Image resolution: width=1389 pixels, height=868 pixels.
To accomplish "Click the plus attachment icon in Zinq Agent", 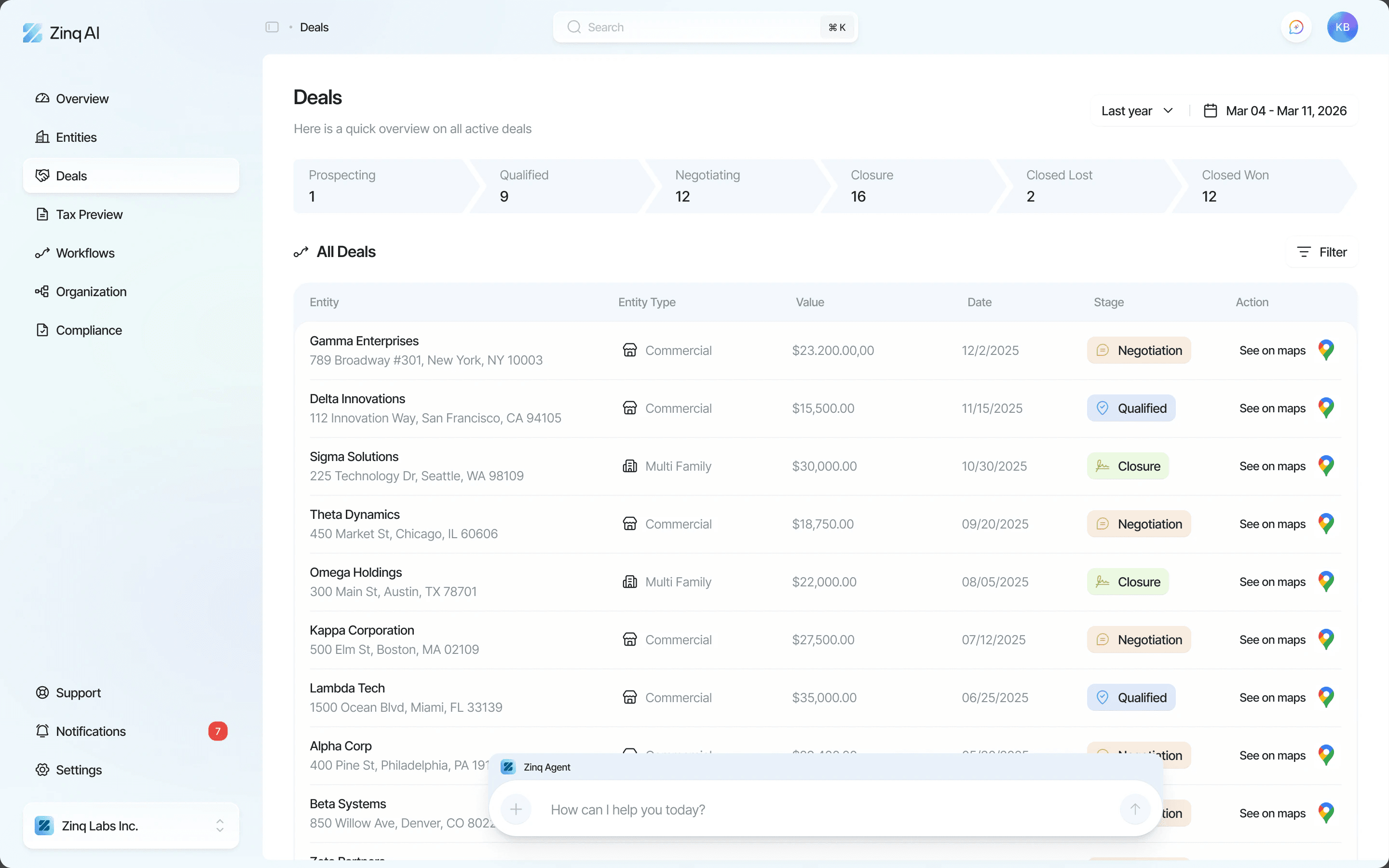I will [x=516, y=810].
